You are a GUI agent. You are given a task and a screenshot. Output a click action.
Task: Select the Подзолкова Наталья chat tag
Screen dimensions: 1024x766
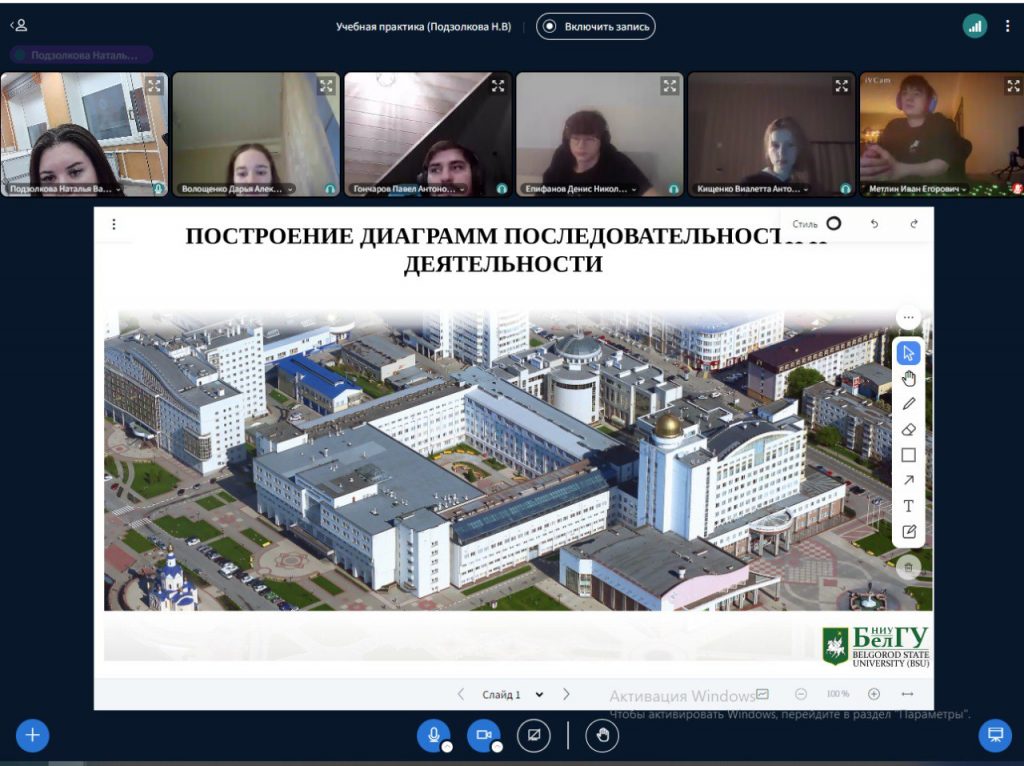coord(82,55)
